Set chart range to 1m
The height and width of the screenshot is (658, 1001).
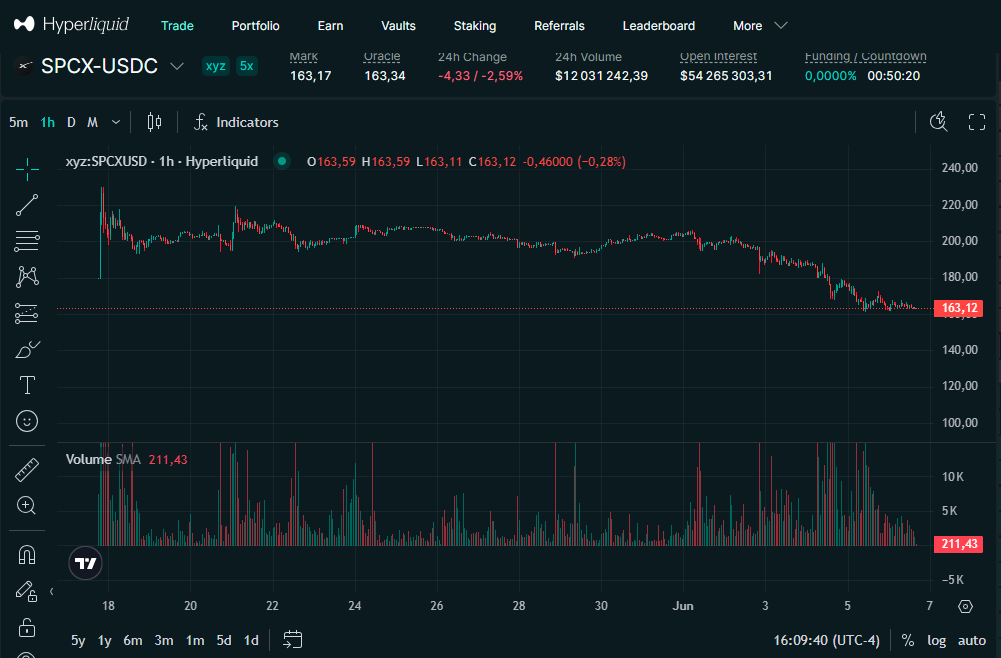pos(195,640)
